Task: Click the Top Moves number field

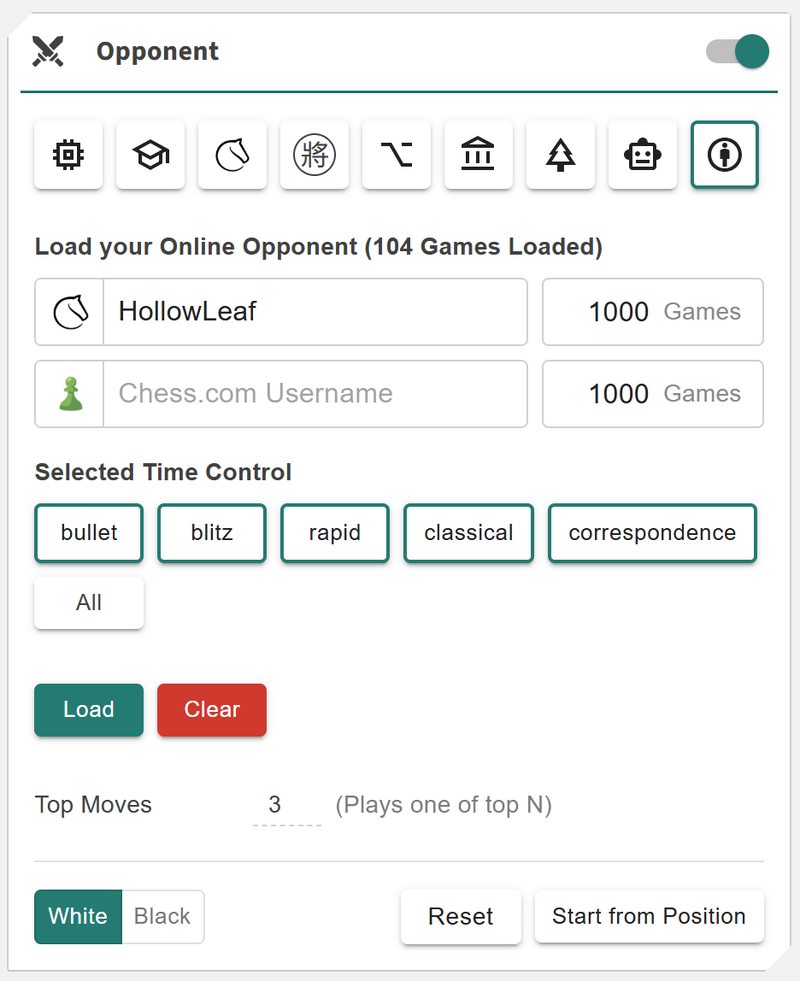Action: point(276,805)
